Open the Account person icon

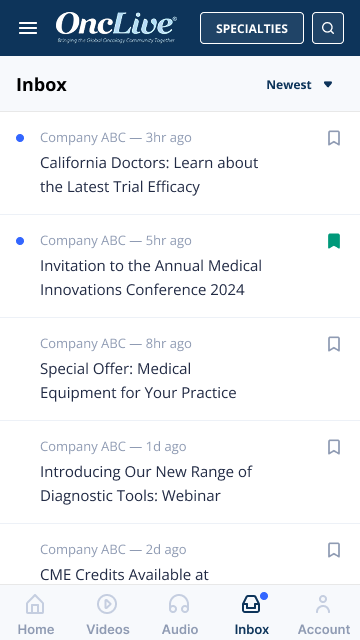click(323, 604)
